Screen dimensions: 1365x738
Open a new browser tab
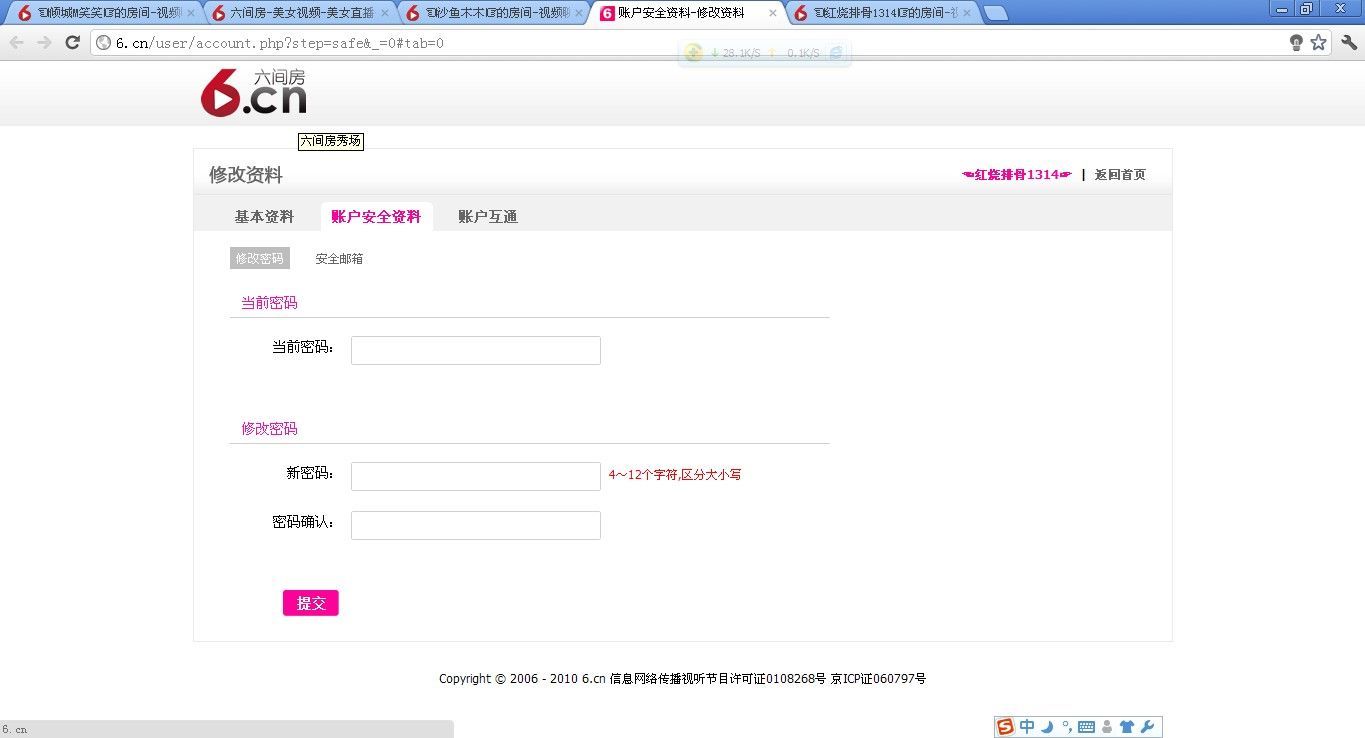(995, 13)
